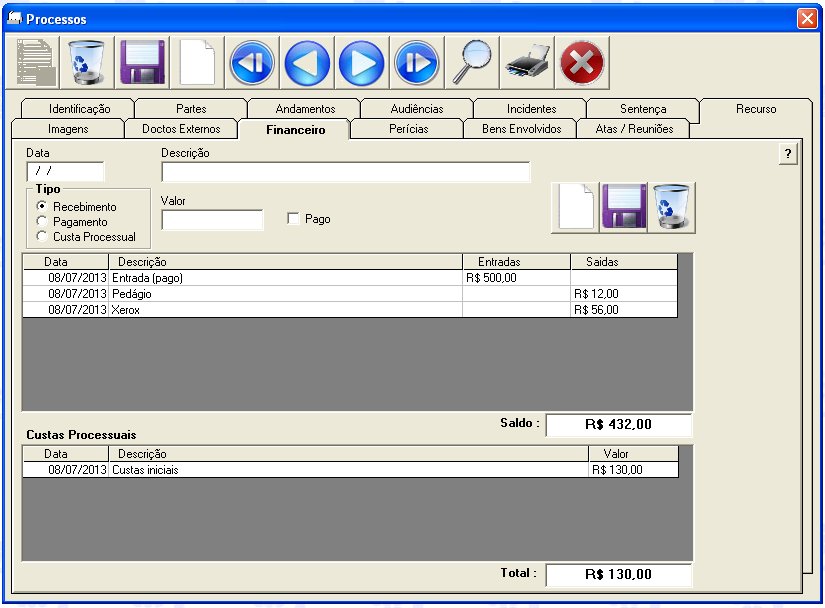Open the Sentença tab
The width and height of the screenshot is (825, 608).
click(643, 109)
